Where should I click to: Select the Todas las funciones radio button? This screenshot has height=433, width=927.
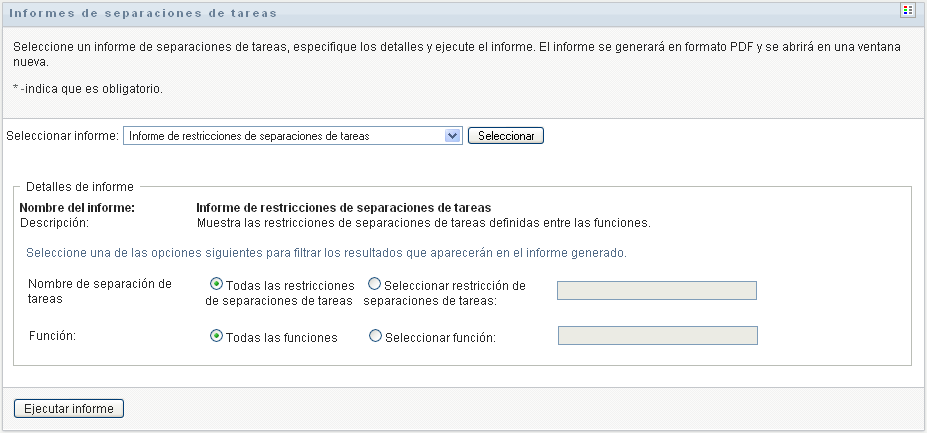[216, 336]
